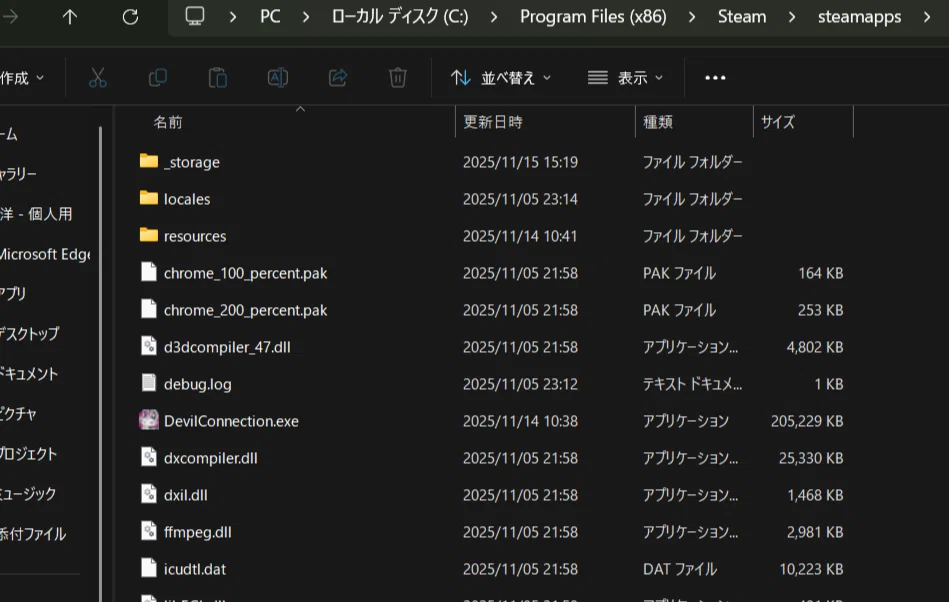Click the Rename icon in toolbar
Viewport: 949px width, 602px height.
click(278, 78)
